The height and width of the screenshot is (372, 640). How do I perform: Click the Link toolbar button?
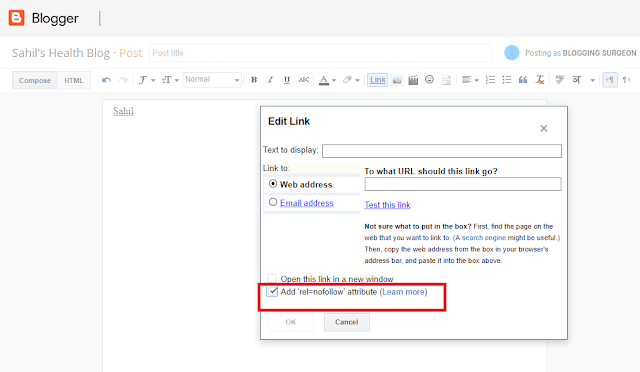[x=378, y=80]
